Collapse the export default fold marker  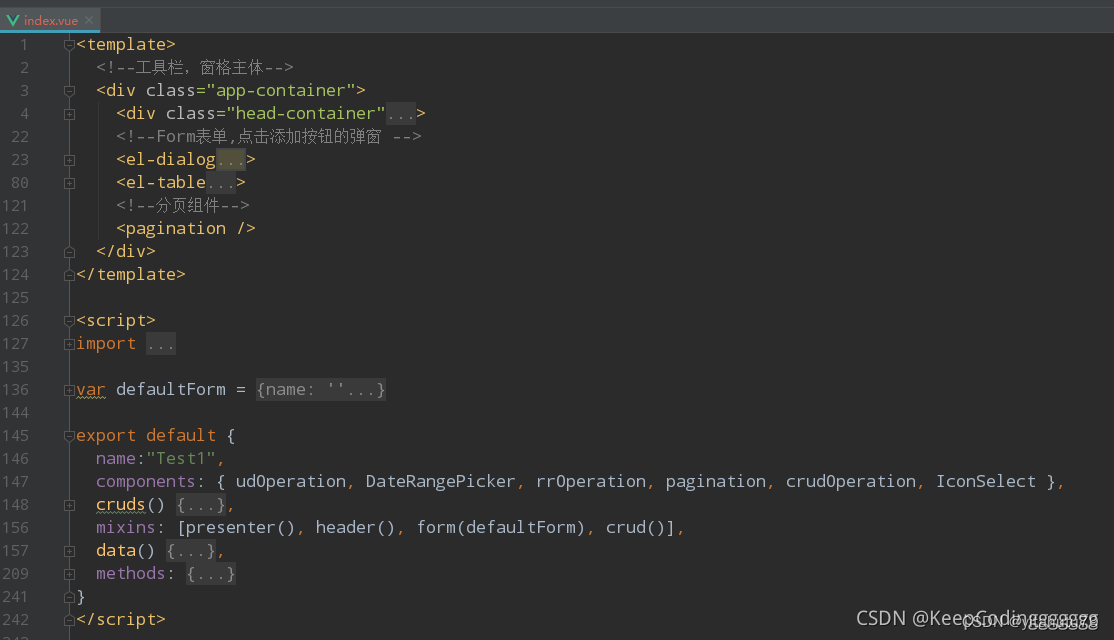[69, 435]
